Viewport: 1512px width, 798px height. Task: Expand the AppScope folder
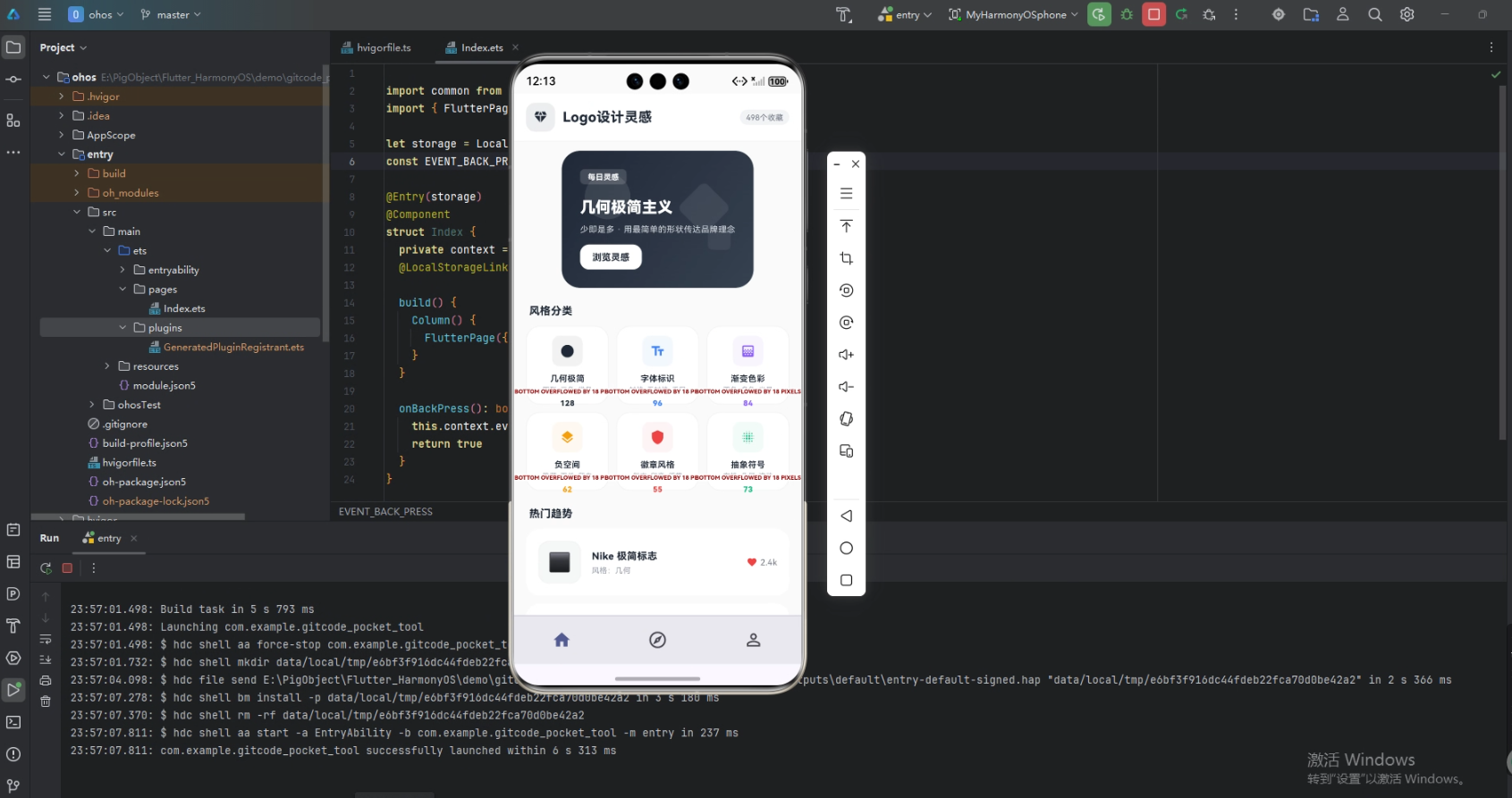[x=62, y=135]
